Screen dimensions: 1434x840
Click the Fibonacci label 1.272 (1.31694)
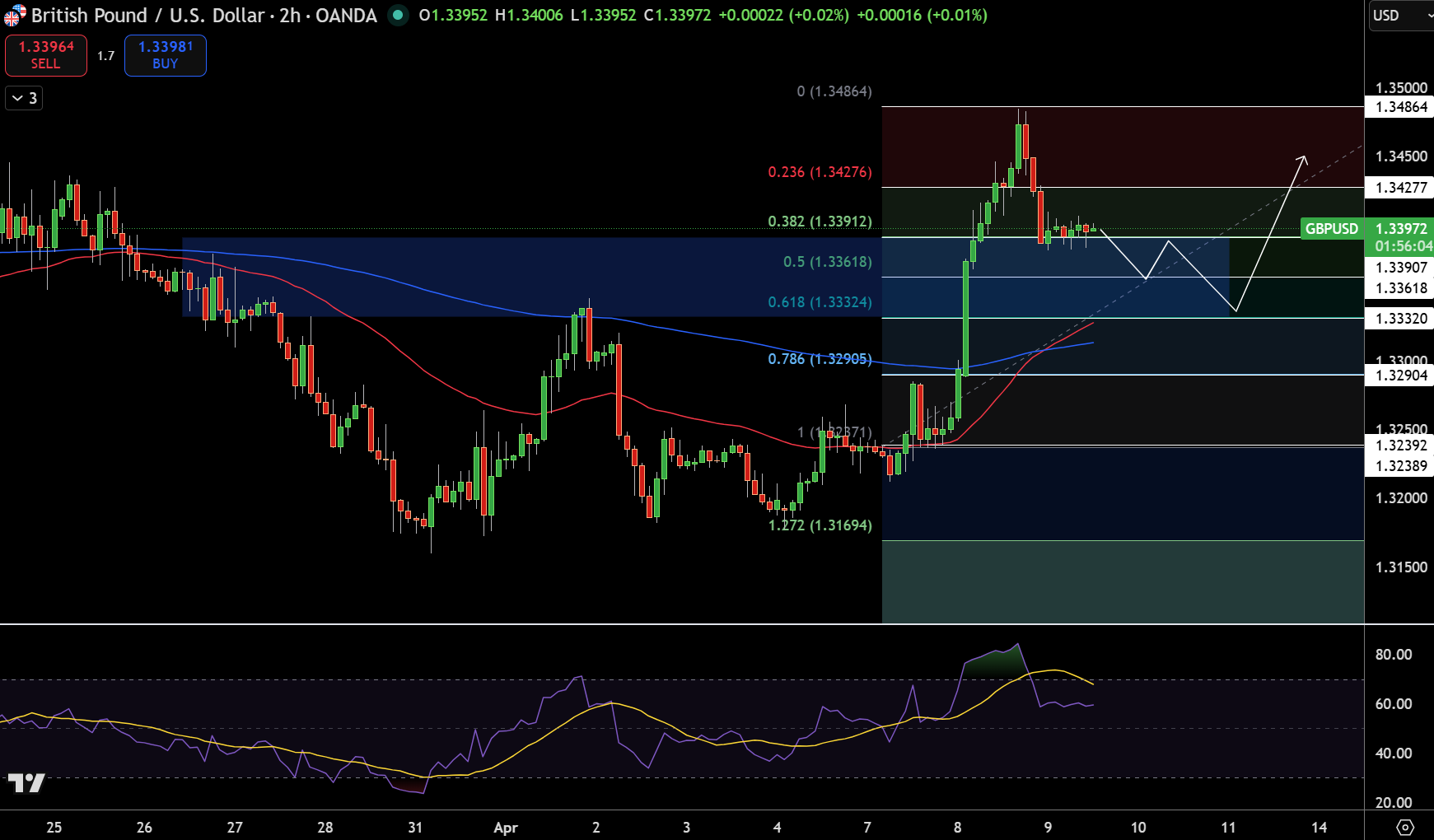pyautogui.click(x=820, y=525)
